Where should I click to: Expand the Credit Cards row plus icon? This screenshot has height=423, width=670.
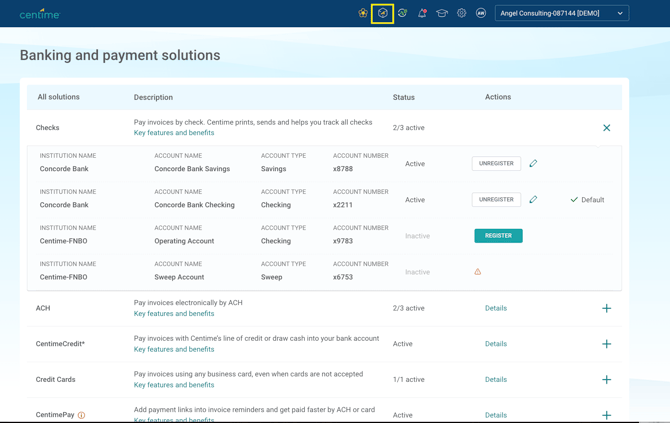coord(606,379)
